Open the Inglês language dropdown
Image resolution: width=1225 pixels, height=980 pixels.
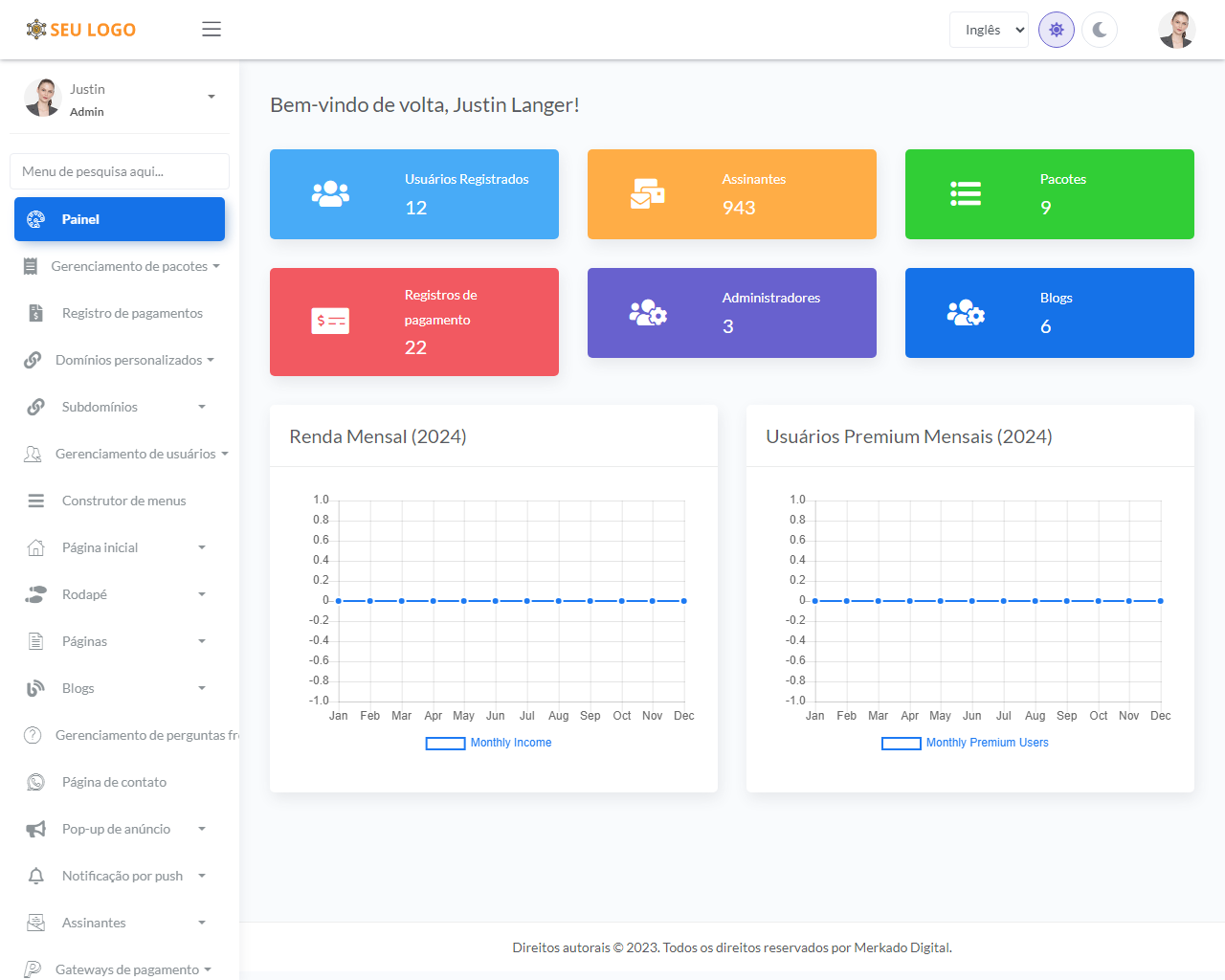point(989,30)
